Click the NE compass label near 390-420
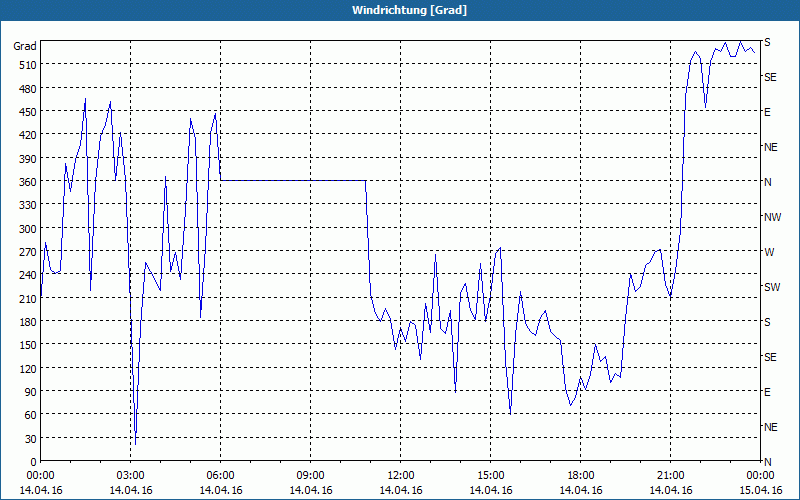800x500 pixels. point(770,147)
